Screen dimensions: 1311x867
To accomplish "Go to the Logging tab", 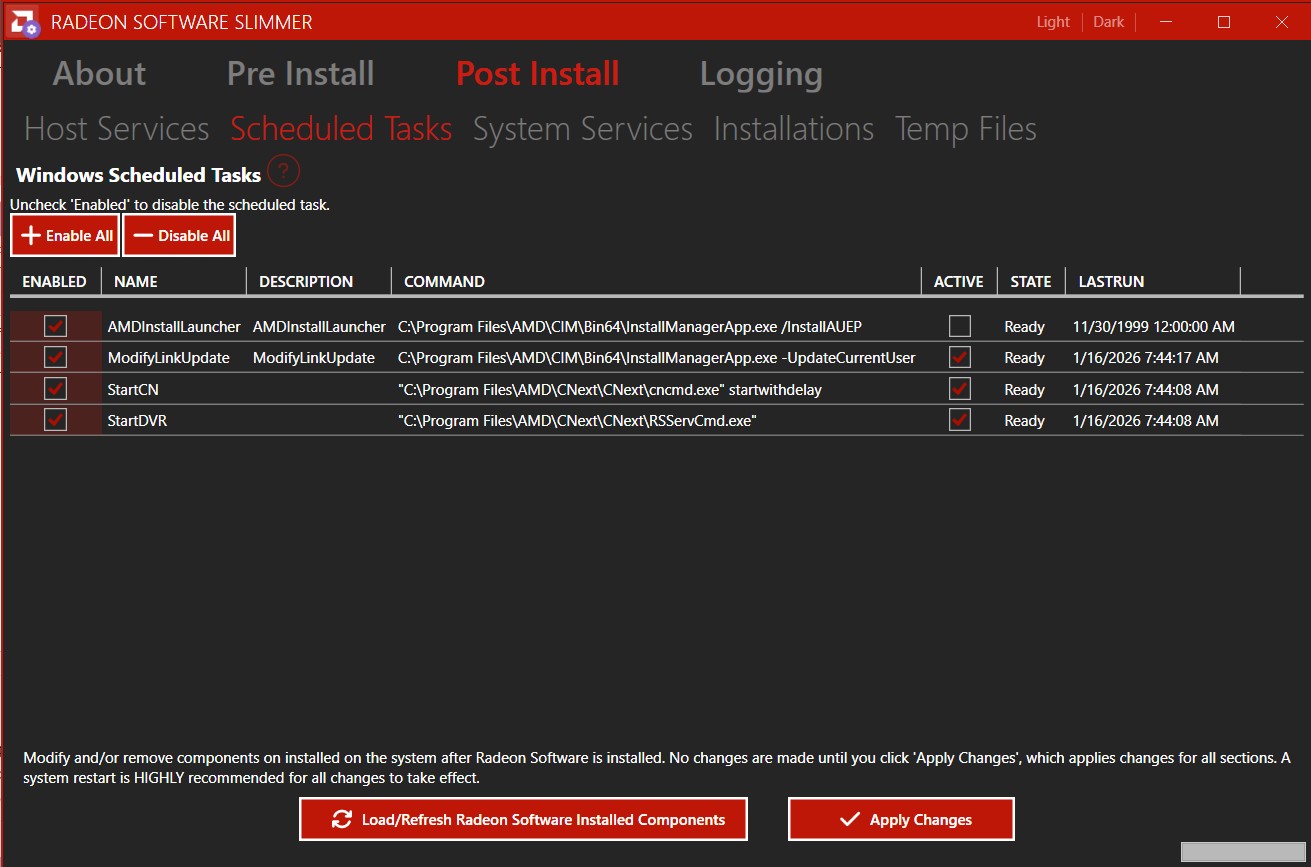I will [x=761, y=74].
